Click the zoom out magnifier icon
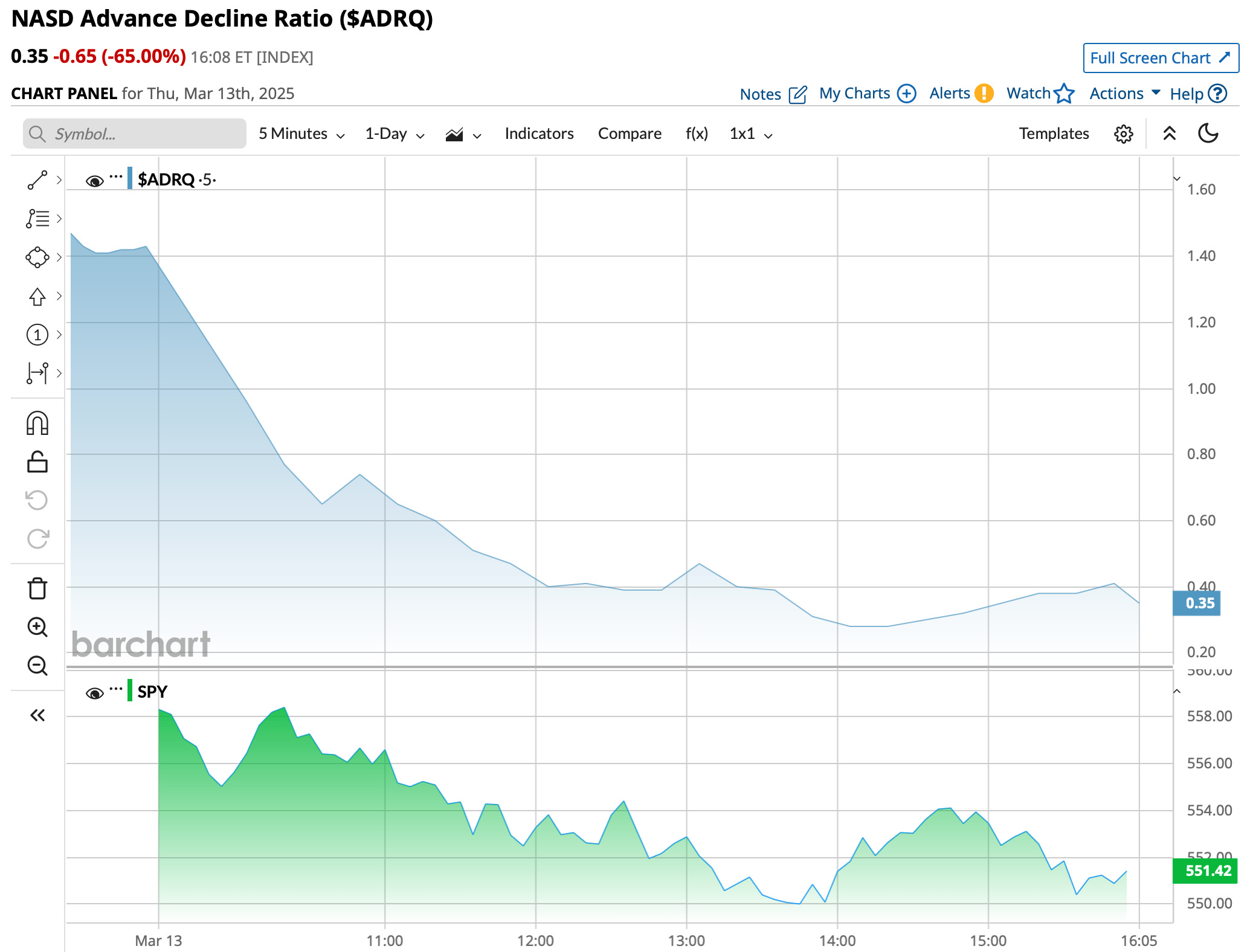Screen dimensions: 1253x952 [x=37, y=666]
